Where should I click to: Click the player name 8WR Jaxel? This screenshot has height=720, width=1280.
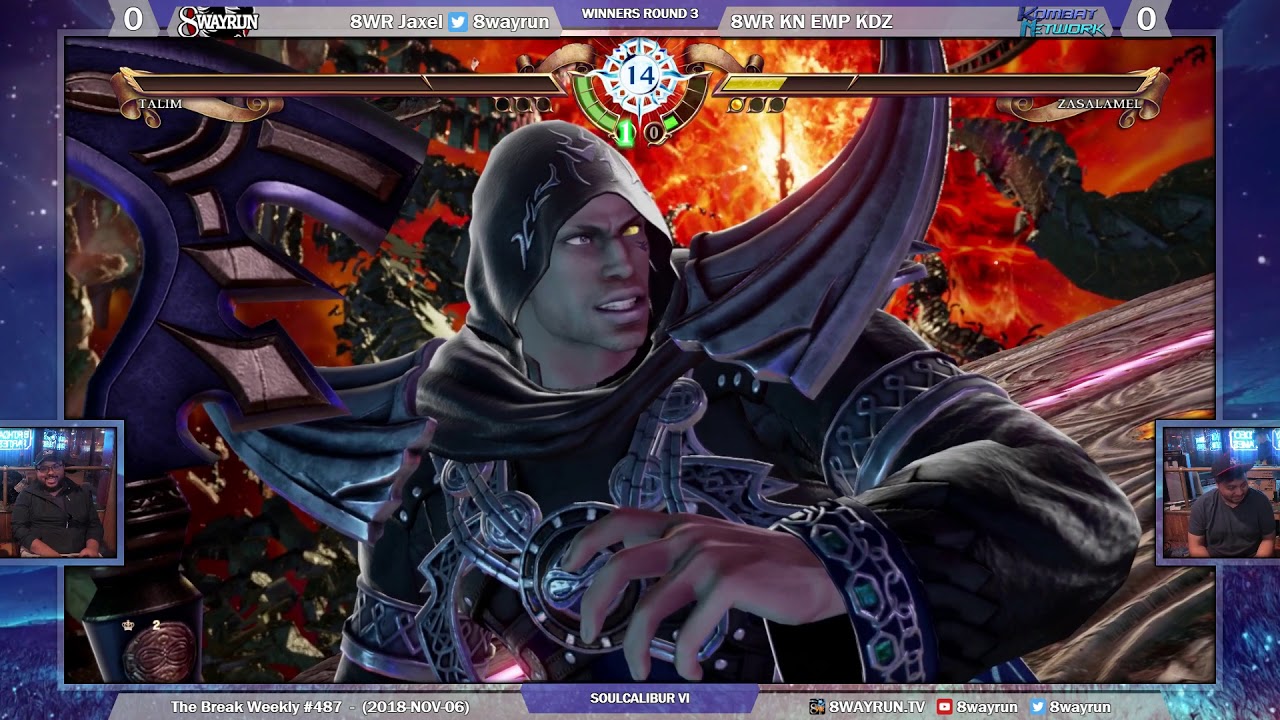coord(396,22)
